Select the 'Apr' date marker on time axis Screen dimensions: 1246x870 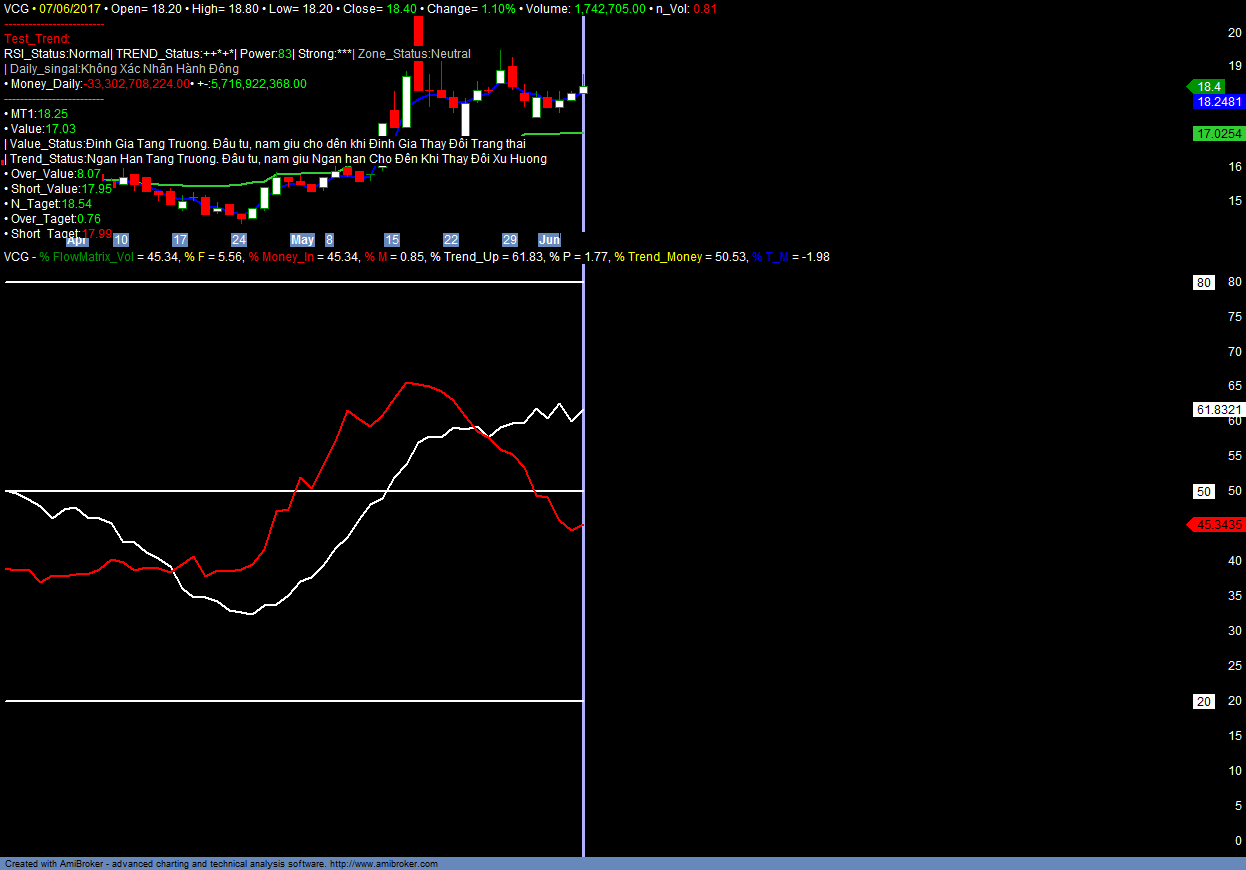point(77,240)
